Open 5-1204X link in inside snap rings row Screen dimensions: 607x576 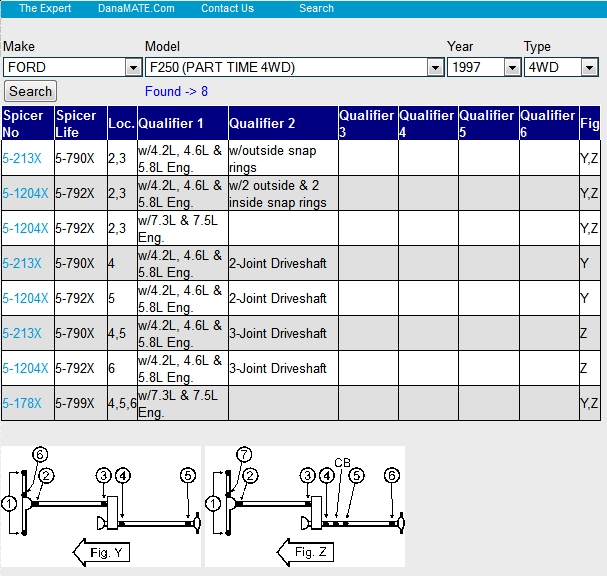(26, 193)
